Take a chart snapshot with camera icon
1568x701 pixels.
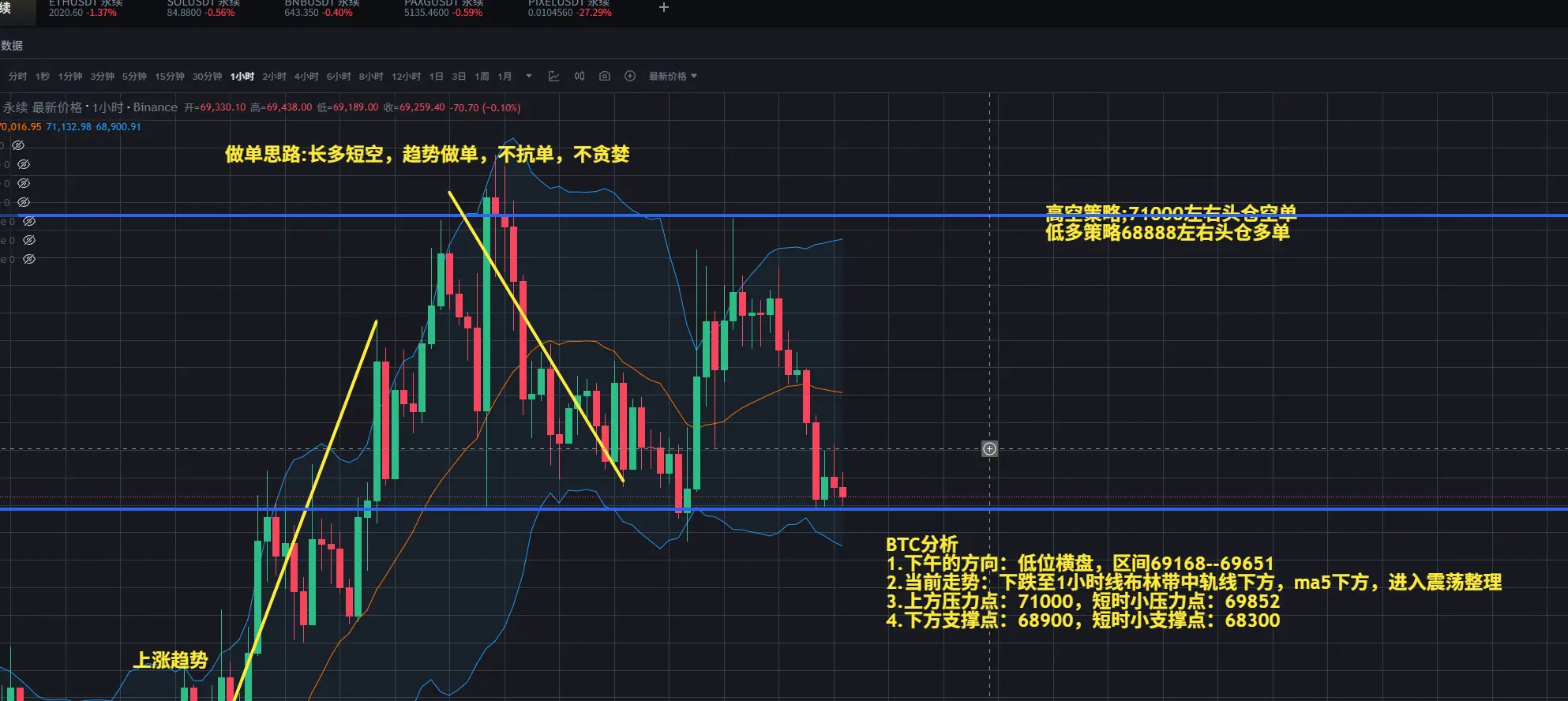[x=605, y=77]
